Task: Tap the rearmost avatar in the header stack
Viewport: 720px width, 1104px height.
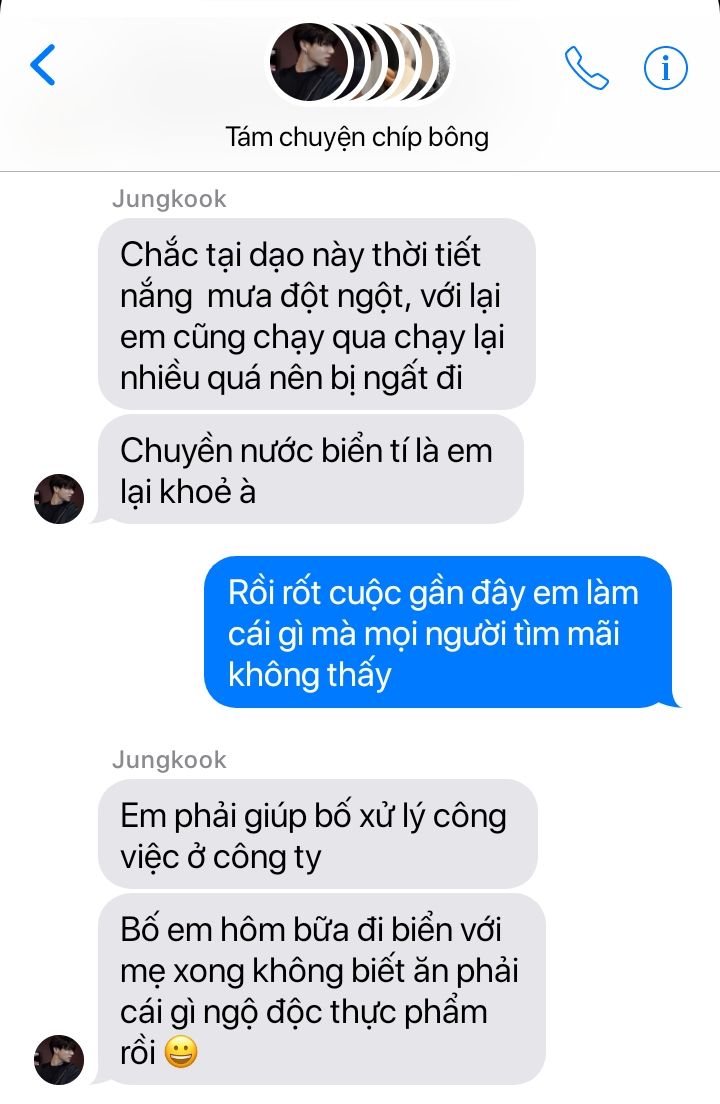Action: tap(436, 62)
